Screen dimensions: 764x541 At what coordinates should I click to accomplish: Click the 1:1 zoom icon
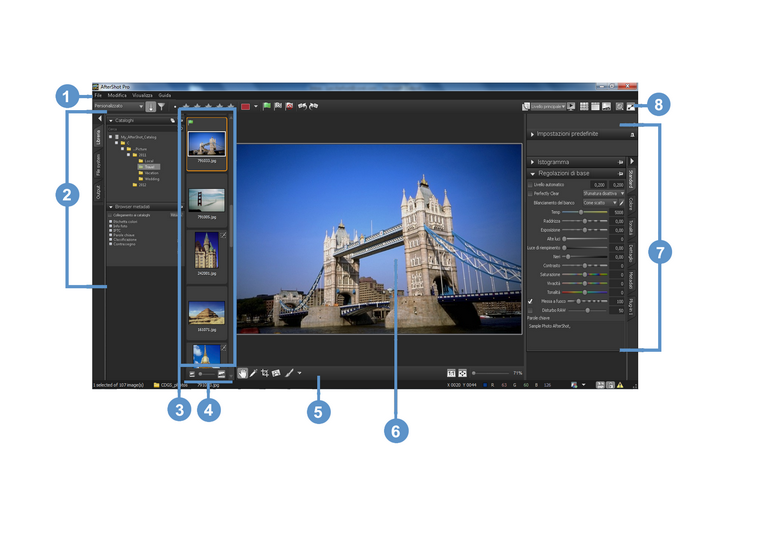pyautogui.click(x=450, y=373)
